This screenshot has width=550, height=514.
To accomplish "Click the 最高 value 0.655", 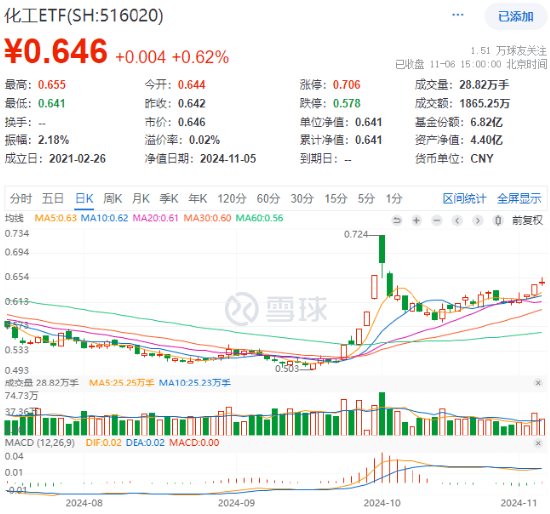I will (x=52, y=85).
